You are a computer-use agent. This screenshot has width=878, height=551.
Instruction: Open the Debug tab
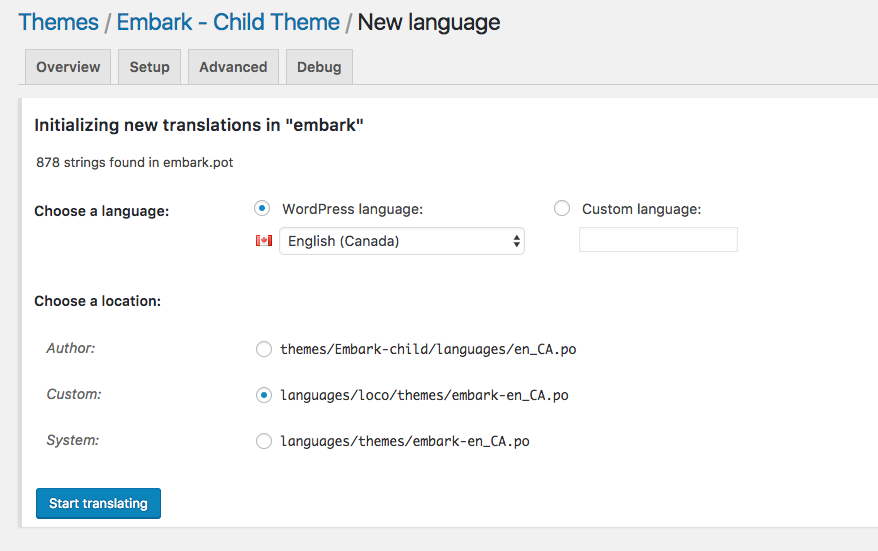pos(319,67)
